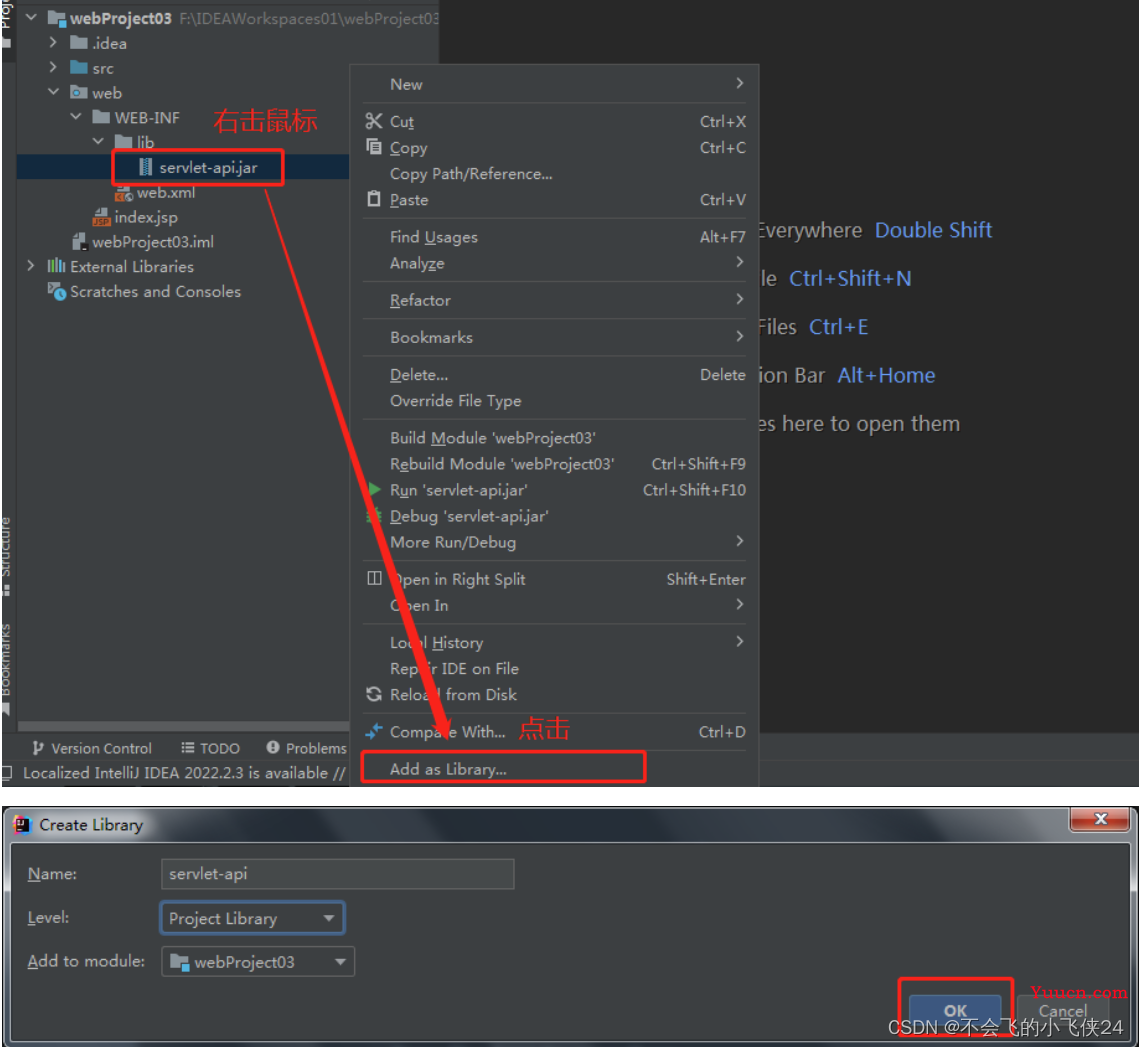The height and width of the screenshot is (1047, 1140).
Task: Open the Version Control tool window
Action: [x=92, y=747]
